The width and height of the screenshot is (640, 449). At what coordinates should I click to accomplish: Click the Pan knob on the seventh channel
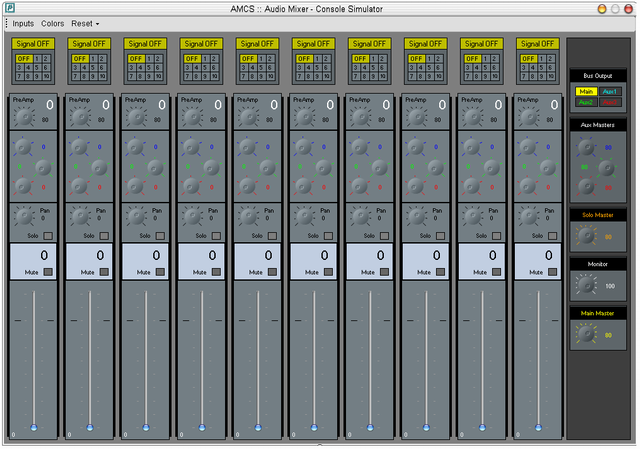point(360,216)
